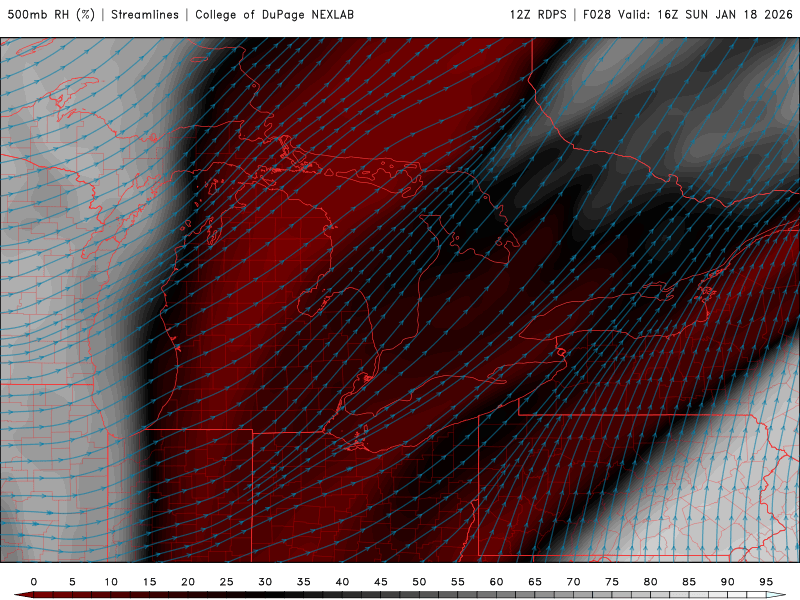The image size is (800, 600).
Task: Select the 50 label on the color scale
Action: [419, 582]
